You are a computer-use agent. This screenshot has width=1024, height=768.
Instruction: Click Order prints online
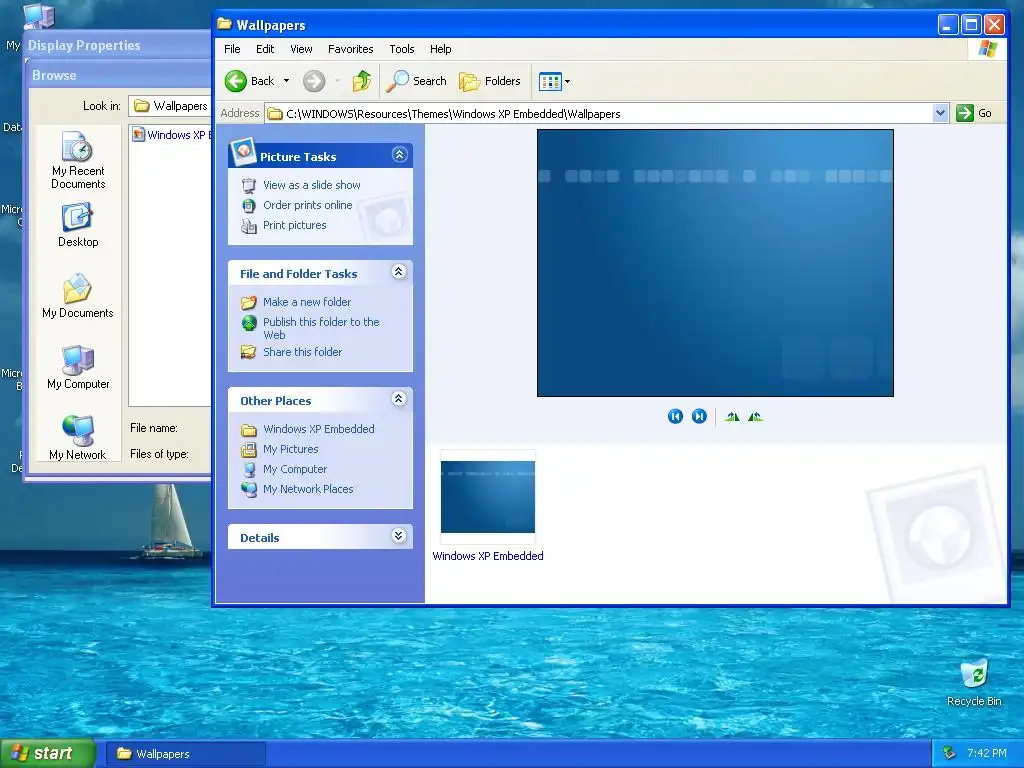click(308, 205)
